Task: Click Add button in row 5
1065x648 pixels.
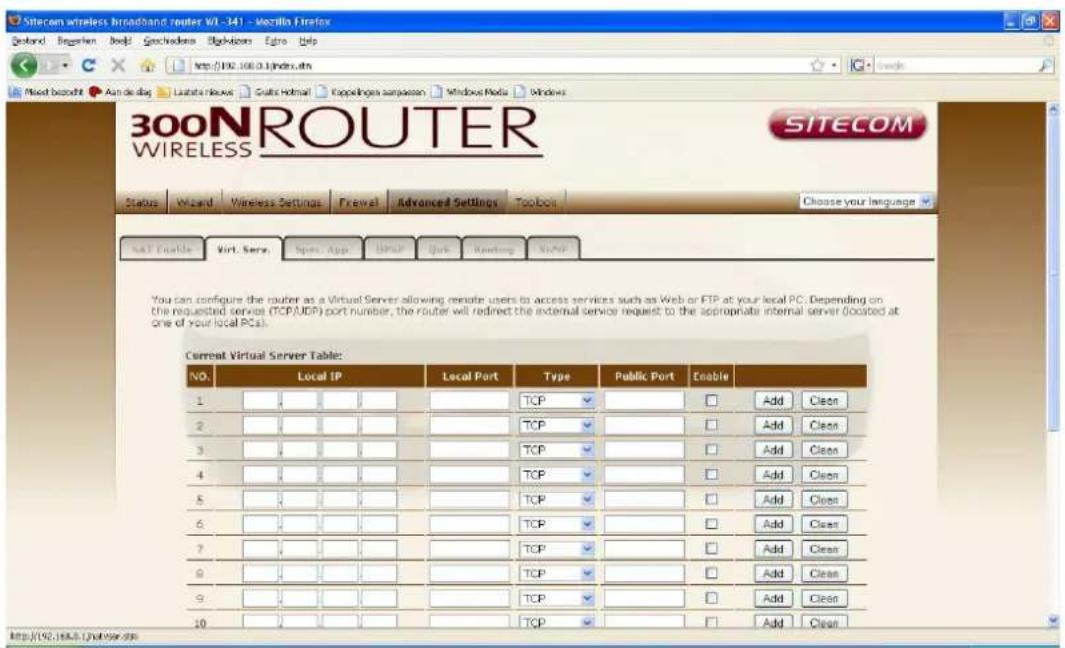Action: pos(773,499)
